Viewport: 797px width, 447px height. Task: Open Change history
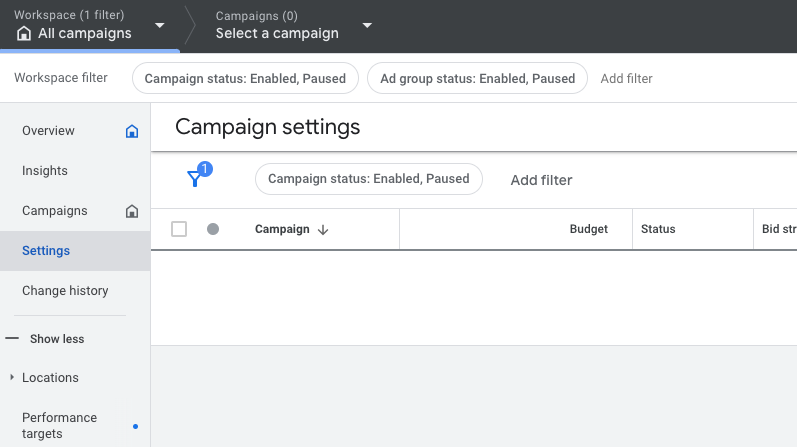tap(65, 291)
